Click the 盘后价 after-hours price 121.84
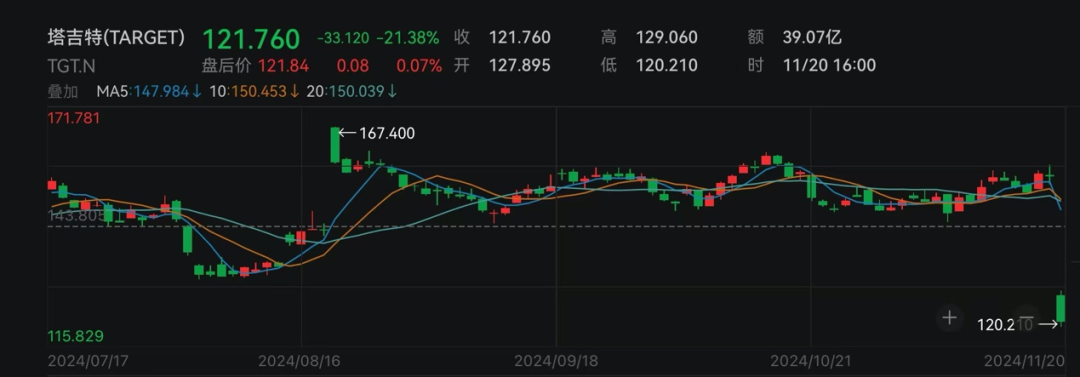1080x377 pixels. [x=283, y=66]
